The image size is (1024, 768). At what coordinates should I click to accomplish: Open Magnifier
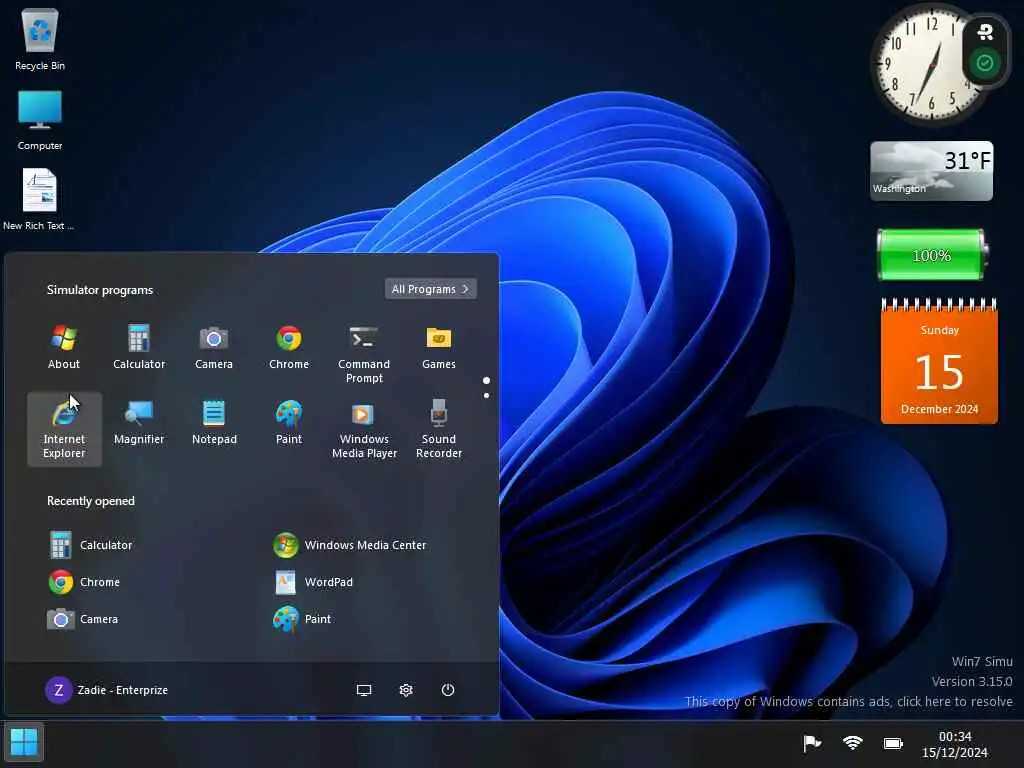tap(139, 423)
